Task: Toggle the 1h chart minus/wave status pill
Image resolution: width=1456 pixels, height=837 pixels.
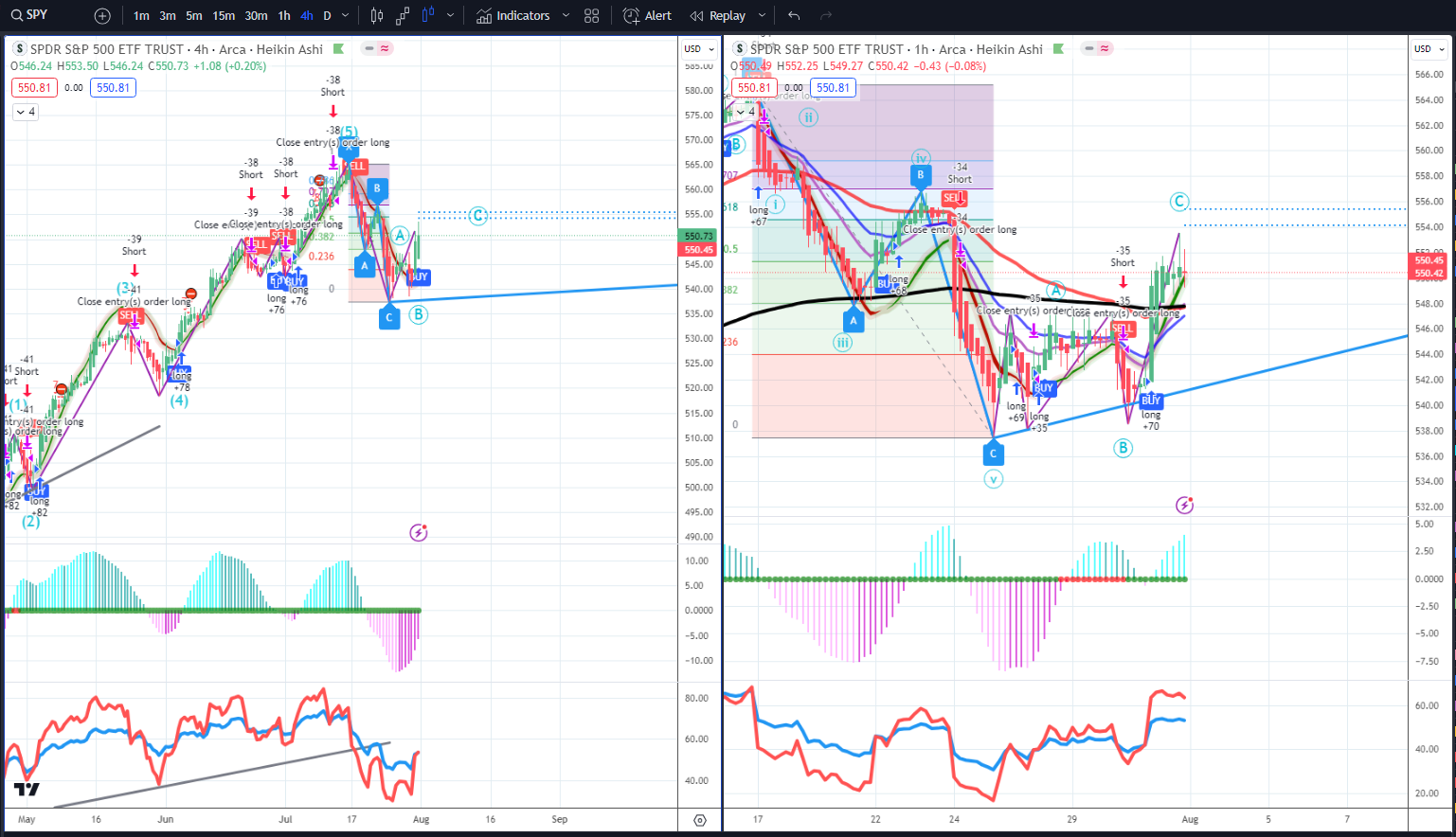Action: tap(1097, 49)
